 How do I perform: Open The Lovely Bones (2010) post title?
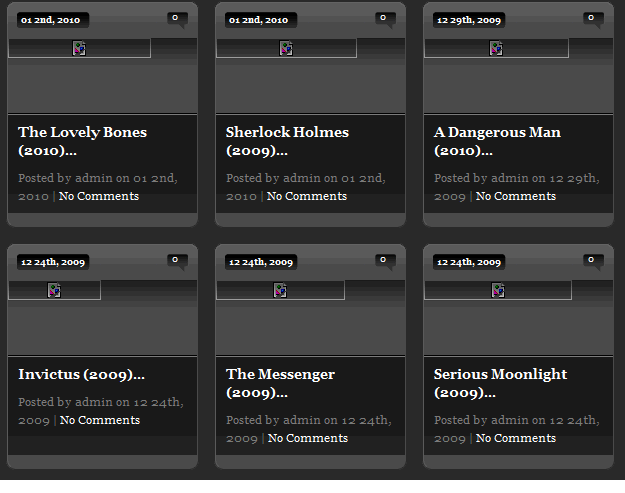click(x=83, y=141)
